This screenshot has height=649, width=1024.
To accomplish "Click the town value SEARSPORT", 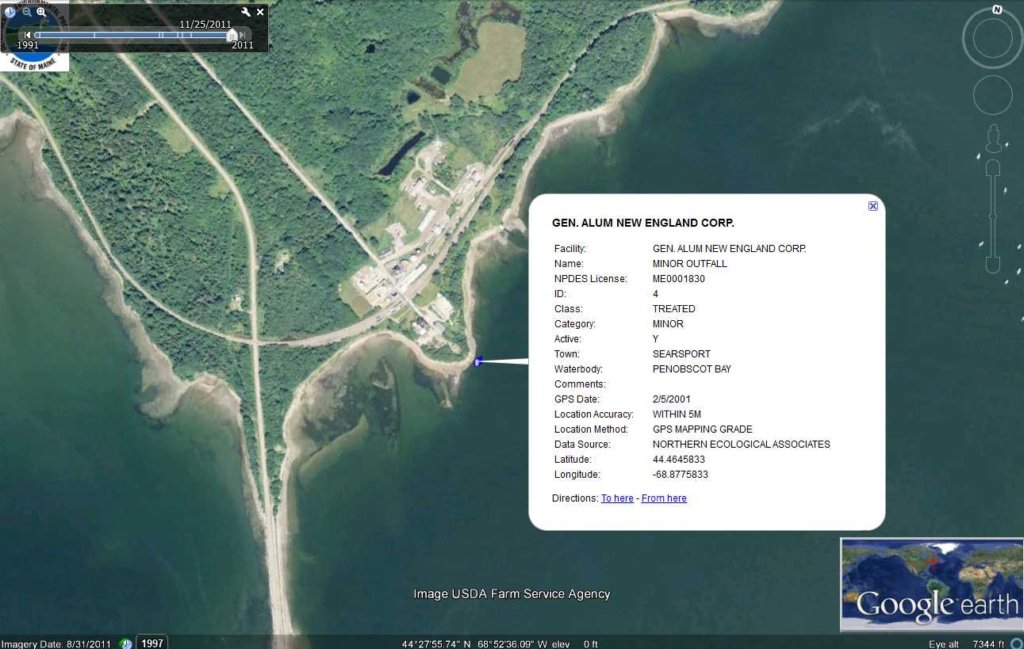I will point(681,354).
